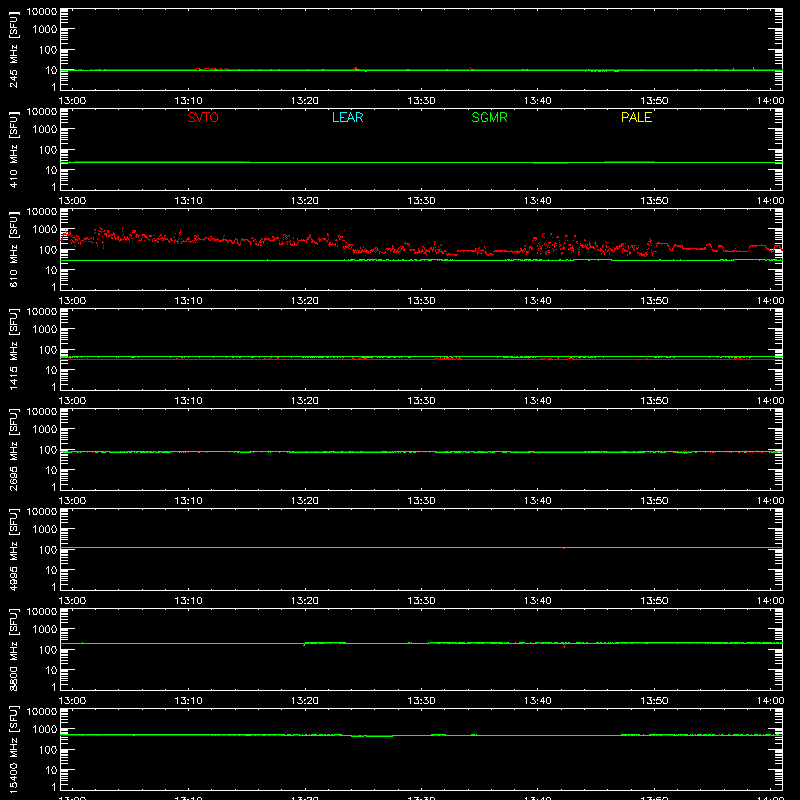Image resolution: width=800 pixels, height=800 pixels.
Task: Click the 2695 MHz [SFU] axis title
Action: click(13, 450)
